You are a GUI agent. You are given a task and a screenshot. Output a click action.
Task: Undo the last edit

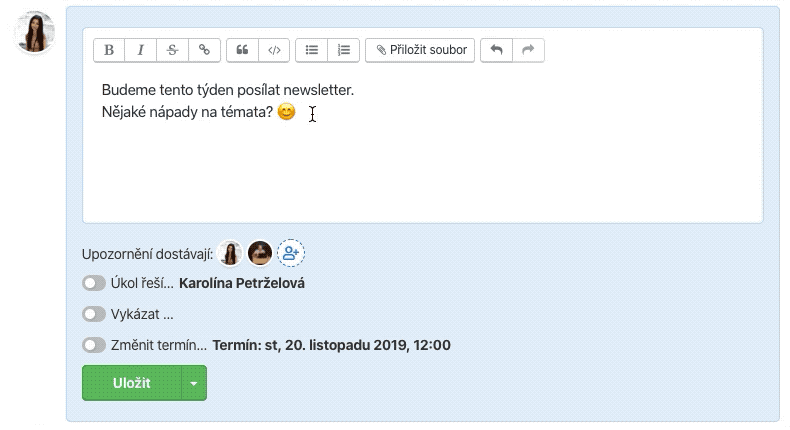496,50
